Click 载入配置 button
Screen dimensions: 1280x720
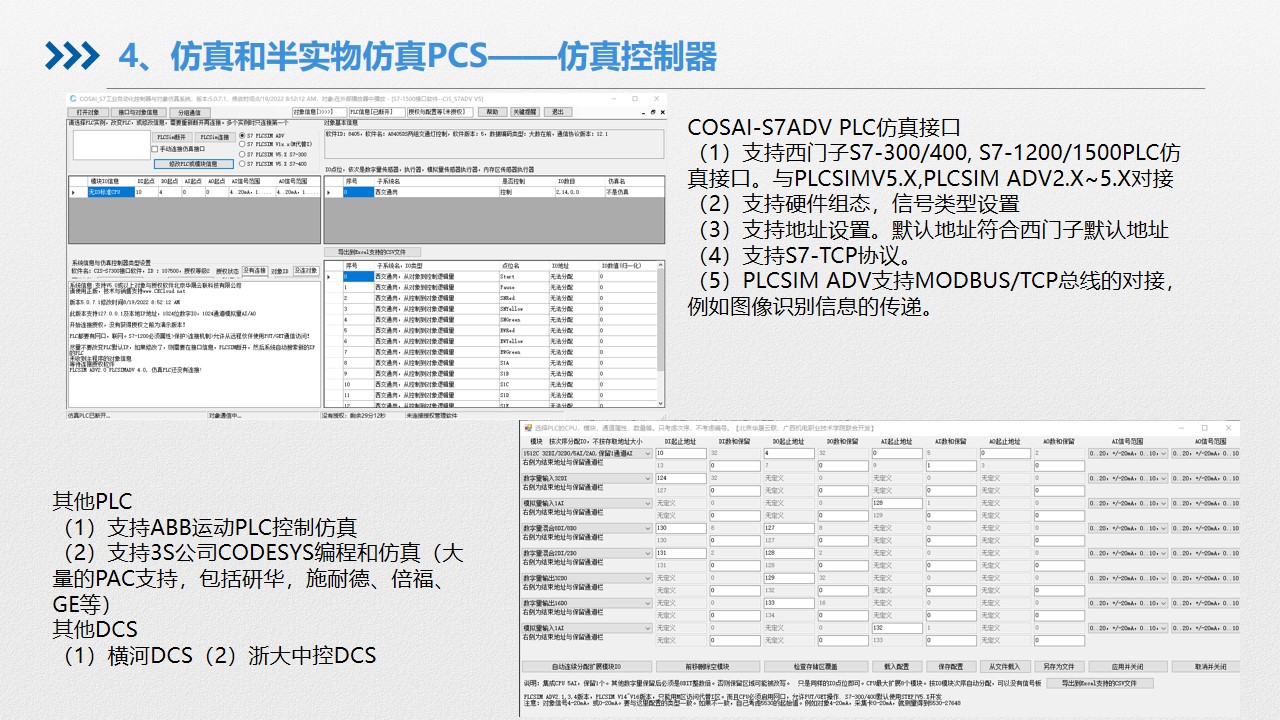click(897, 666)
